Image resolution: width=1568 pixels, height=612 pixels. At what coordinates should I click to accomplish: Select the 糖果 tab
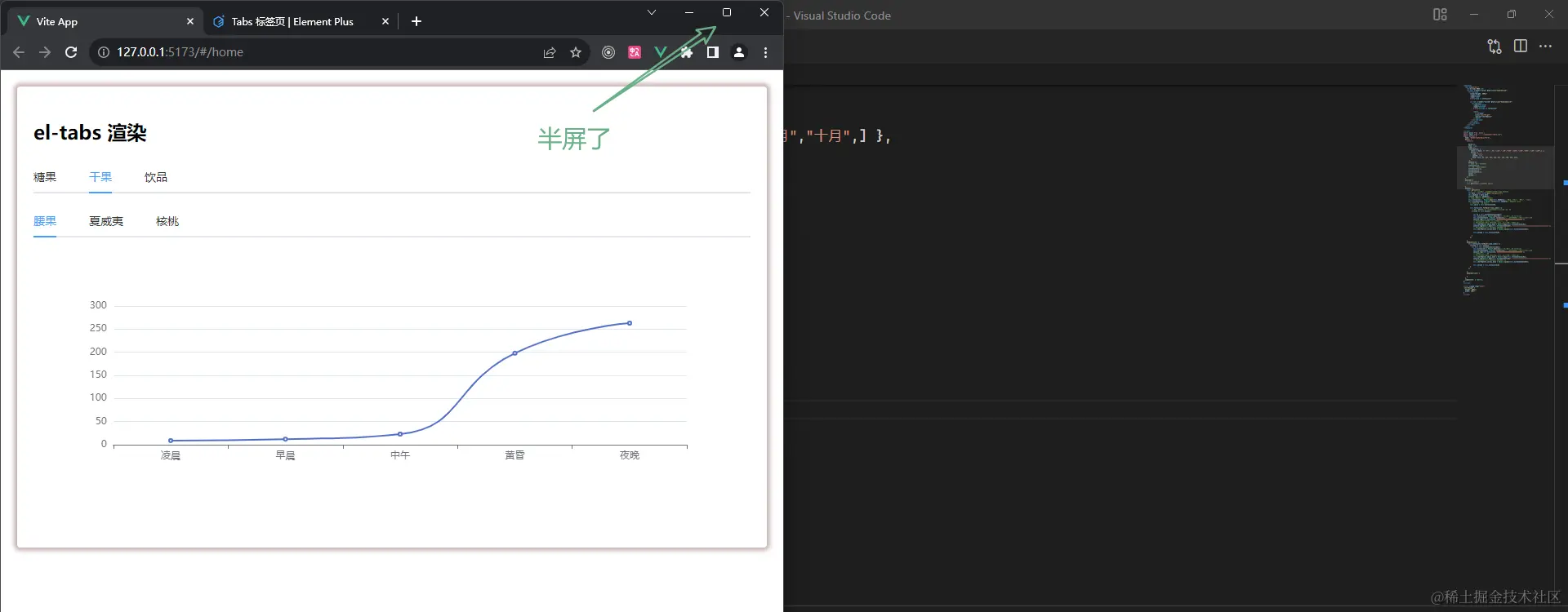tap(45, 177)
